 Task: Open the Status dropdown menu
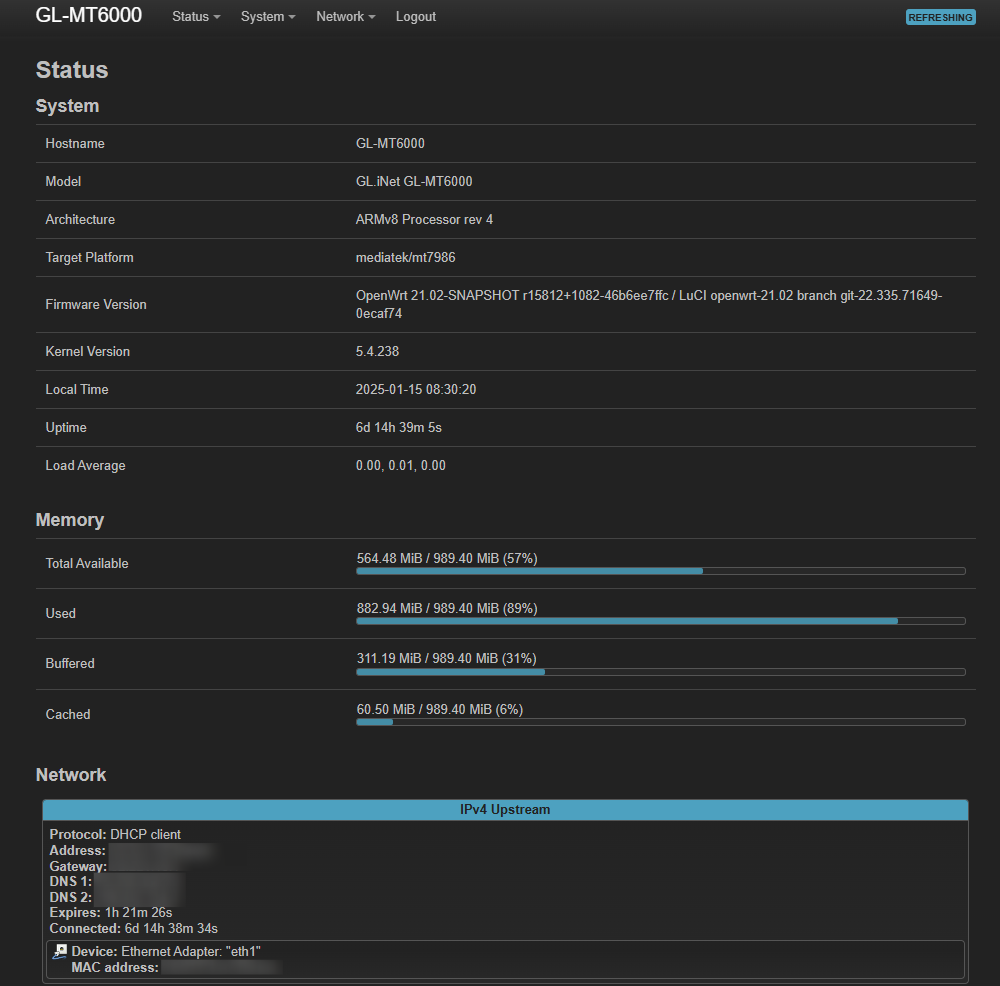click(196, 17)
